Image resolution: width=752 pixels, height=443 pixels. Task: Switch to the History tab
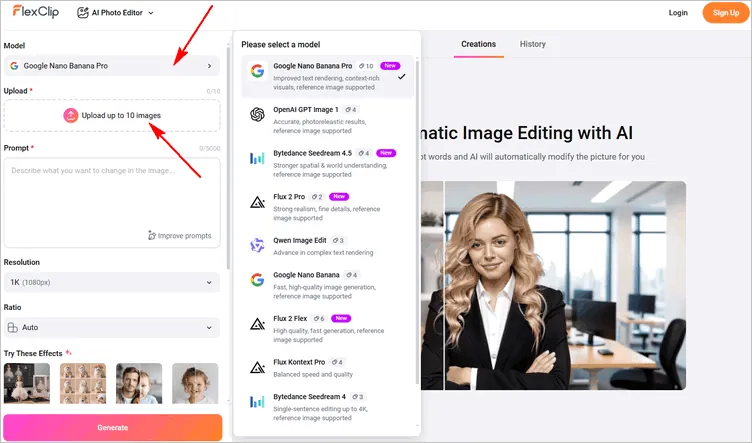pos(532,44)
